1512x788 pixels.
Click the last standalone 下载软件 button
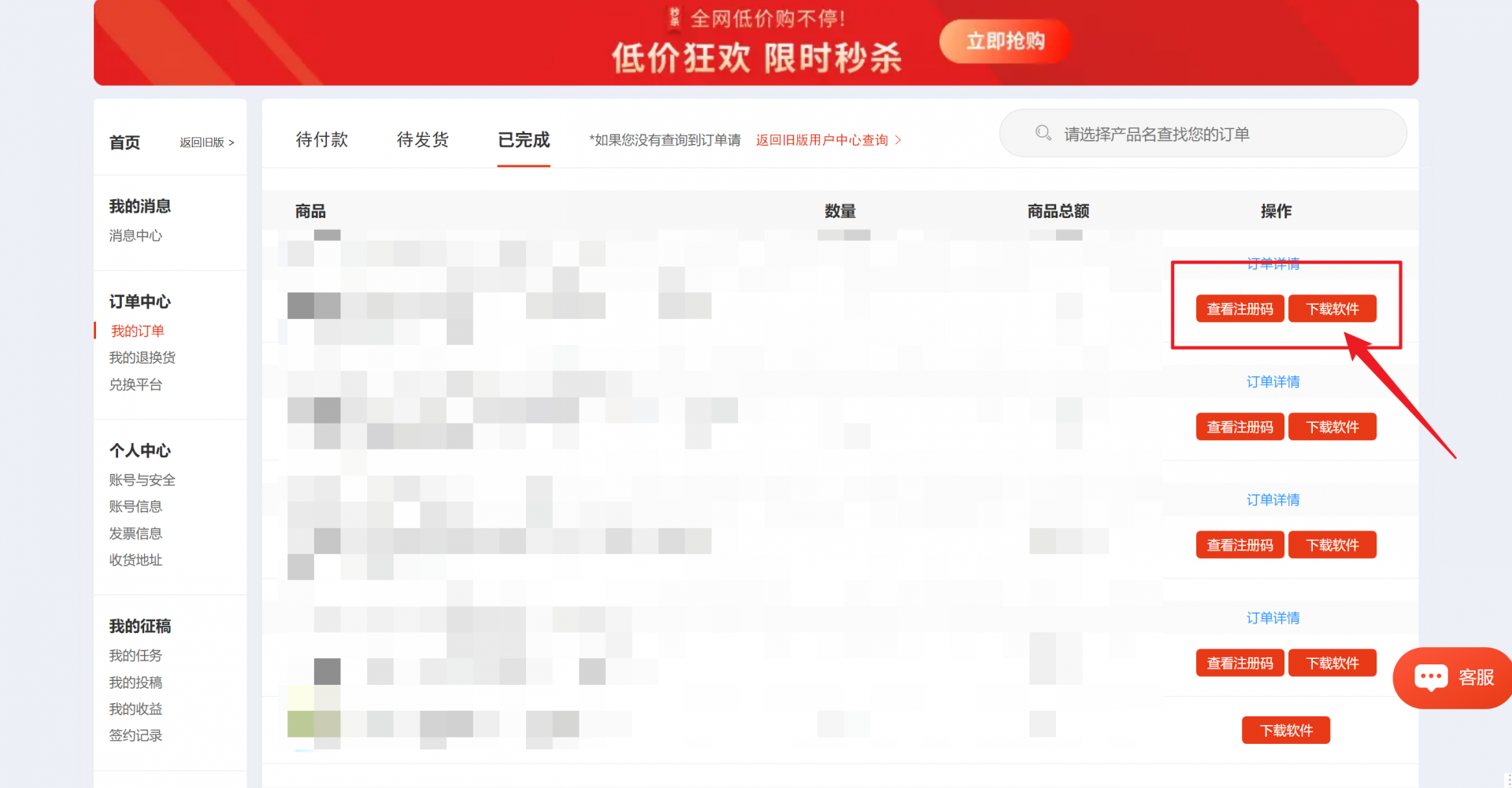coord(1285,731)
